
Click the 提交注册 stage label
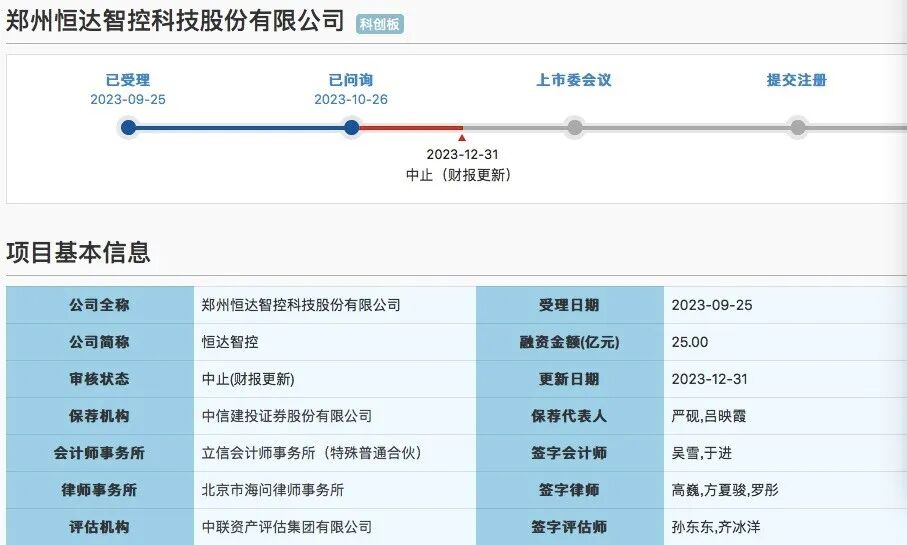797,80
